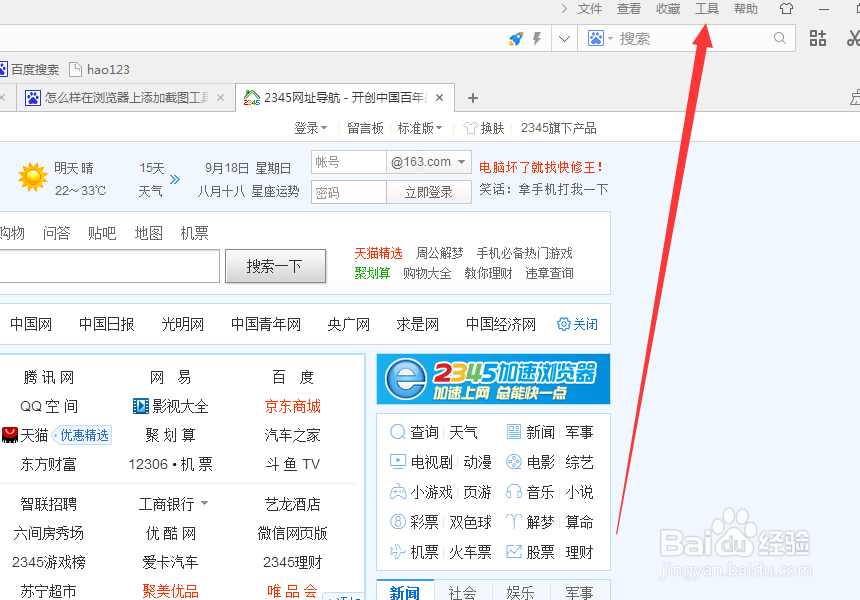
Task: Open 星座运势 link
Action: [x=275, y=191]
